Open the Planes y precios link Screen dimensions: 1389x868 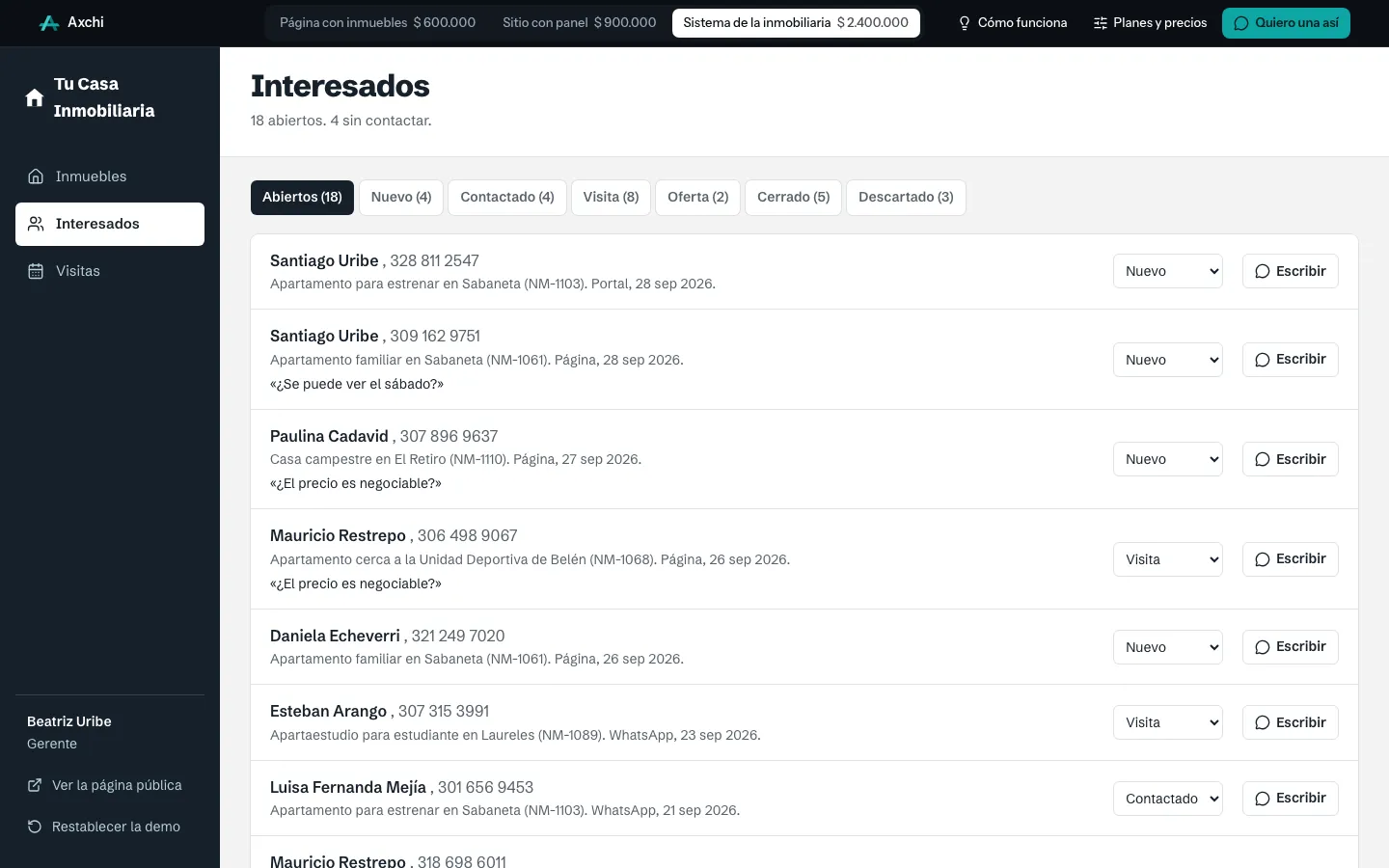1150,23
